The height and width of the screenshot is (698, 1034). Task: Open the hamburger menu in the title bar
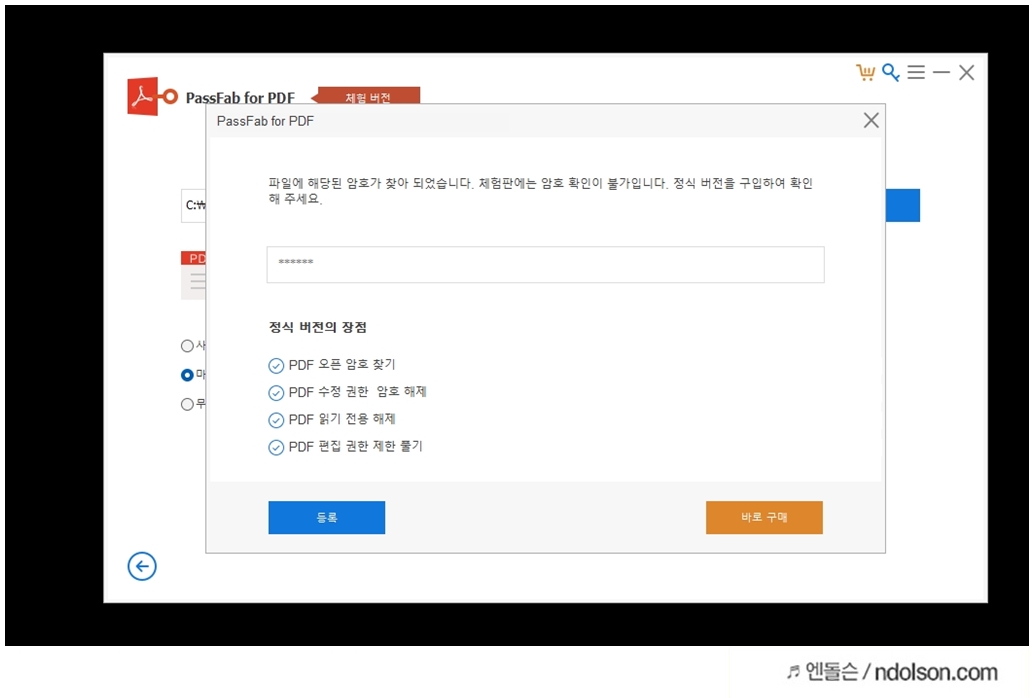click(916, 72)
